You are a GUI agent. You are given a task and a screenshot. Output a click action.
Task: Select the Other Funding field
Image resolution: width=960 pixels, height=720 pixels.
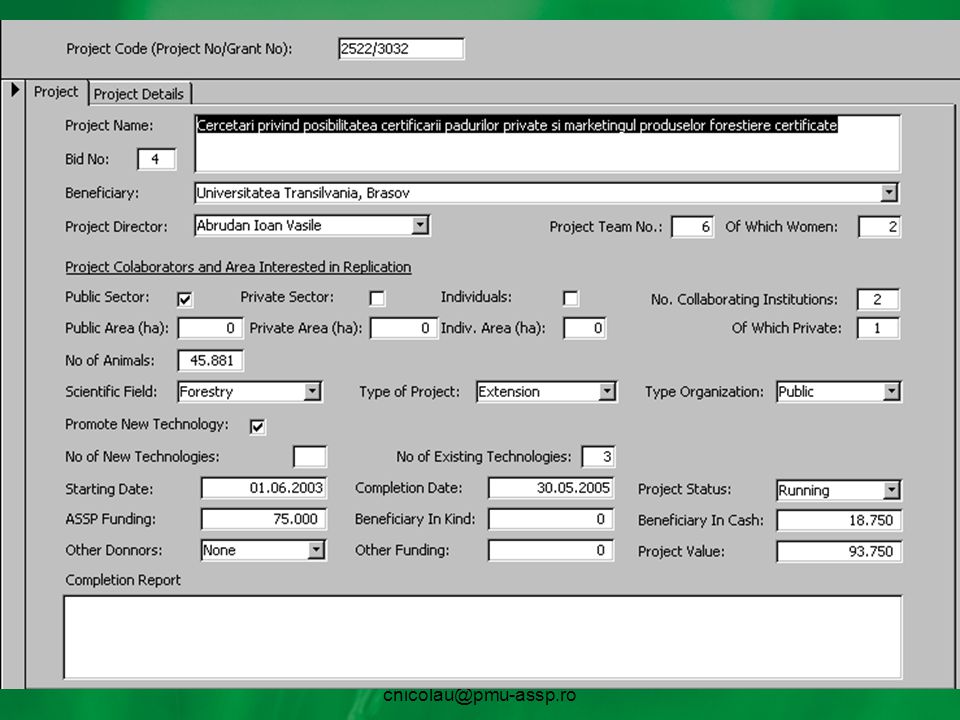click(x=551, y=550)
